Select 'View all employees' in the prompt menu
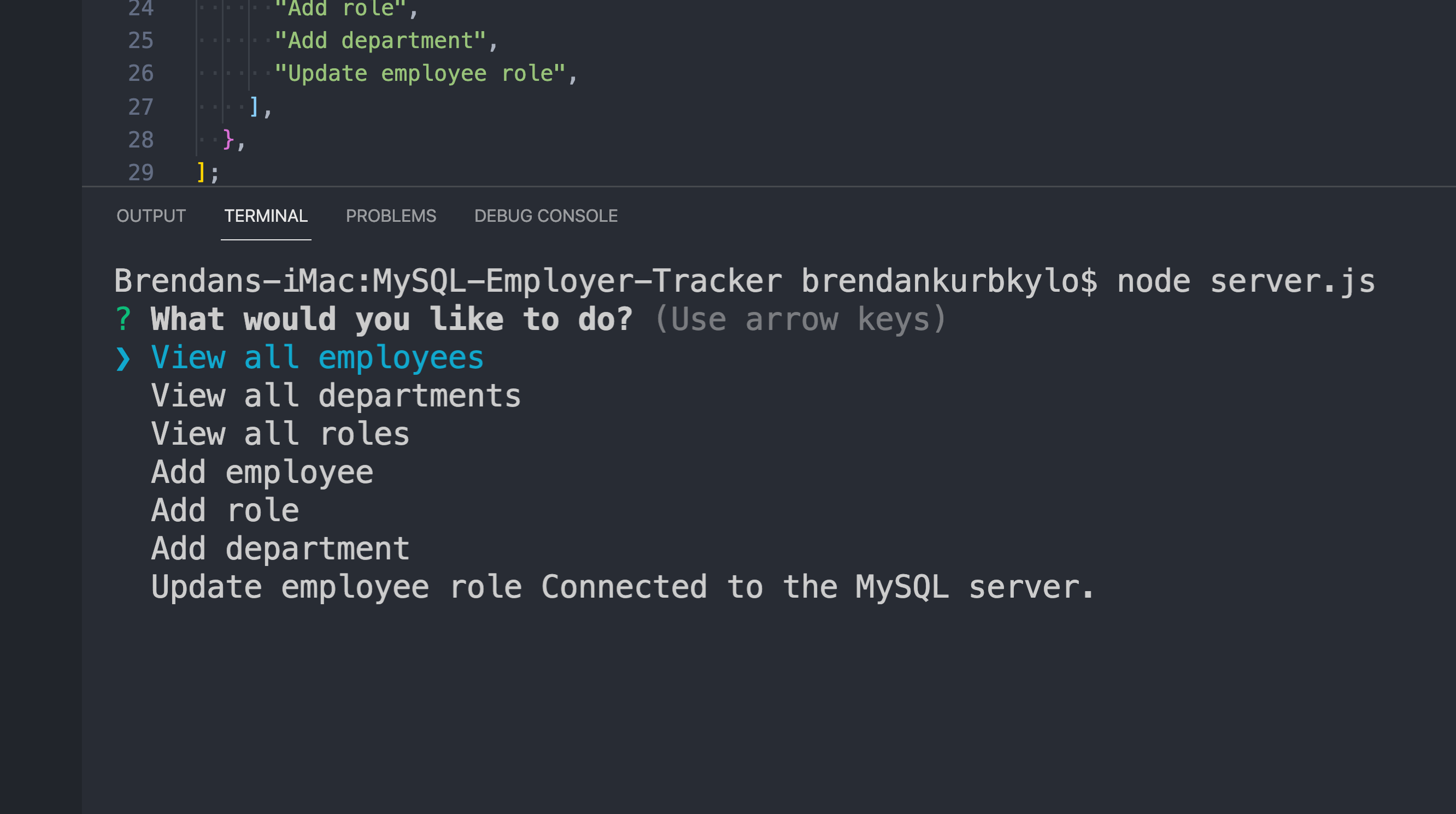The image size is (1456, 814). (316, 356)
